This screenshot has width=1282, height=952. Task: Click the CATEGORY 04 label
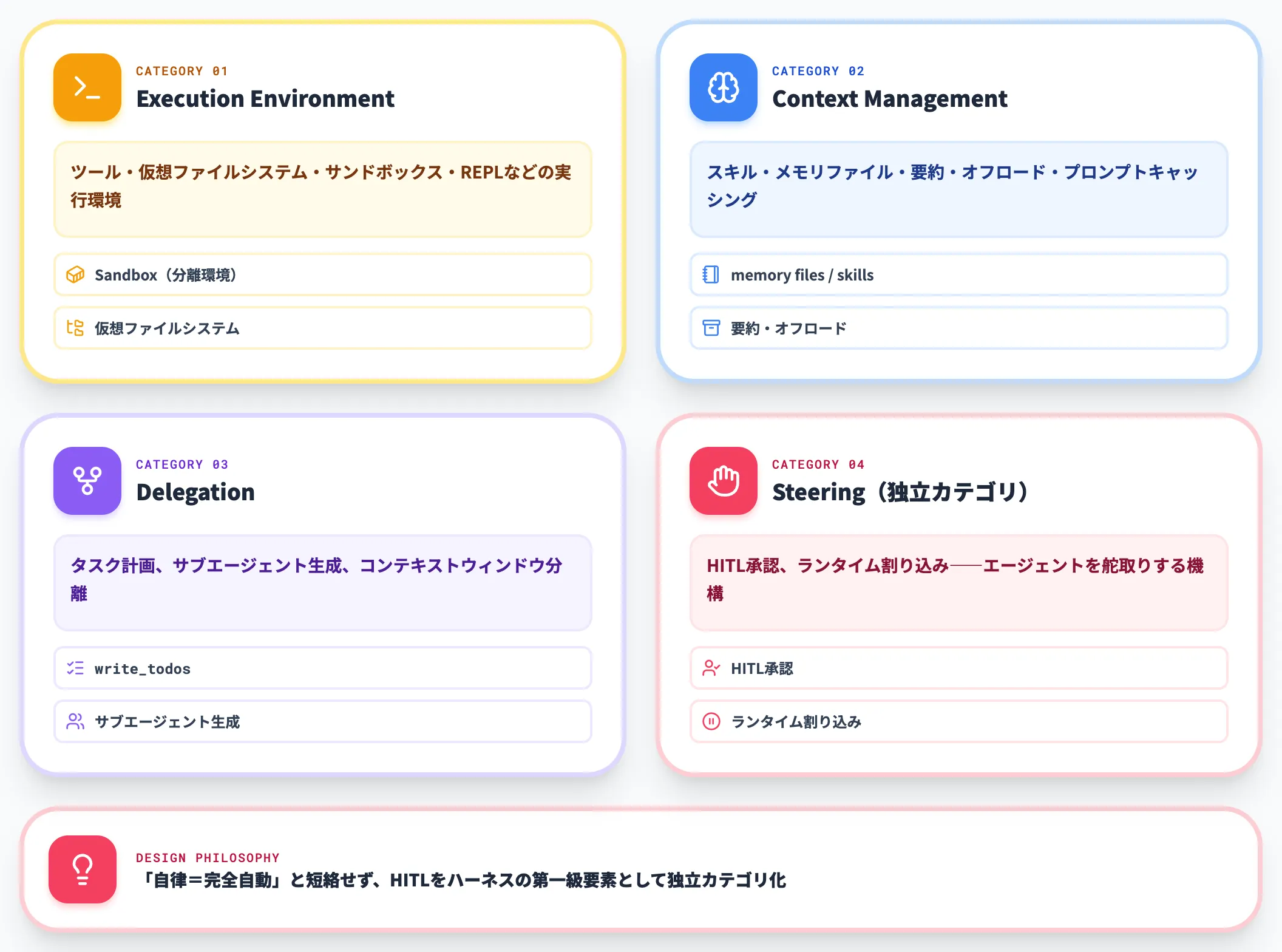pyautogui.click(x=818, y=464)
